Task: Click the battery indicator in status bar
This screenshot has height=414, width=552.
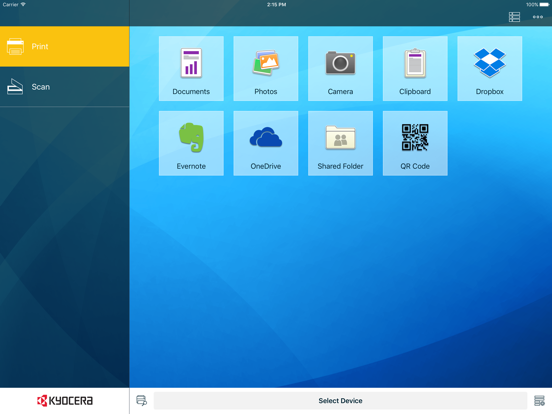Action: click(x=544, y=5)
